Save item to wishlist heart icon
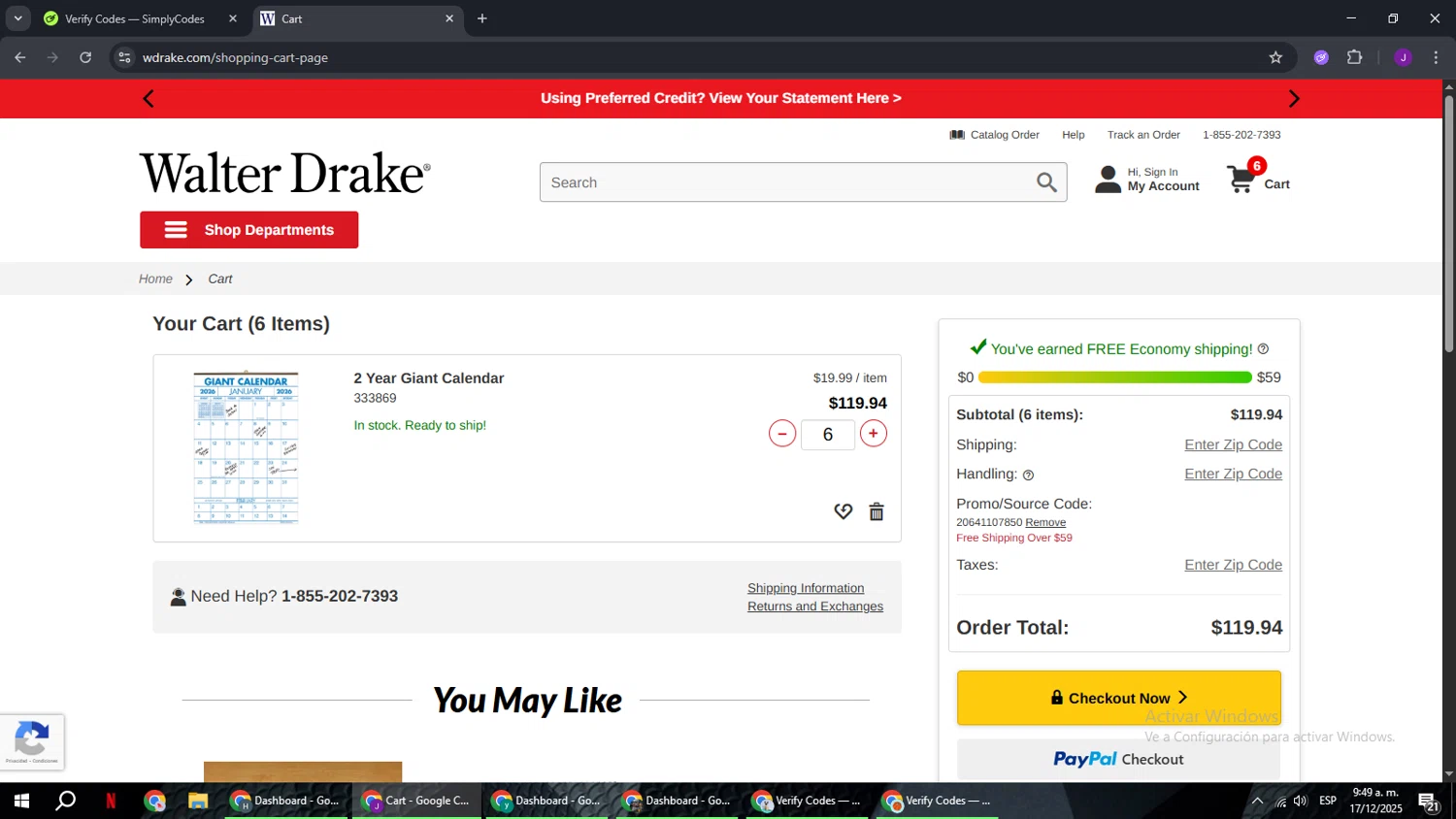1456x819 pixels. [x=844, y=511]
